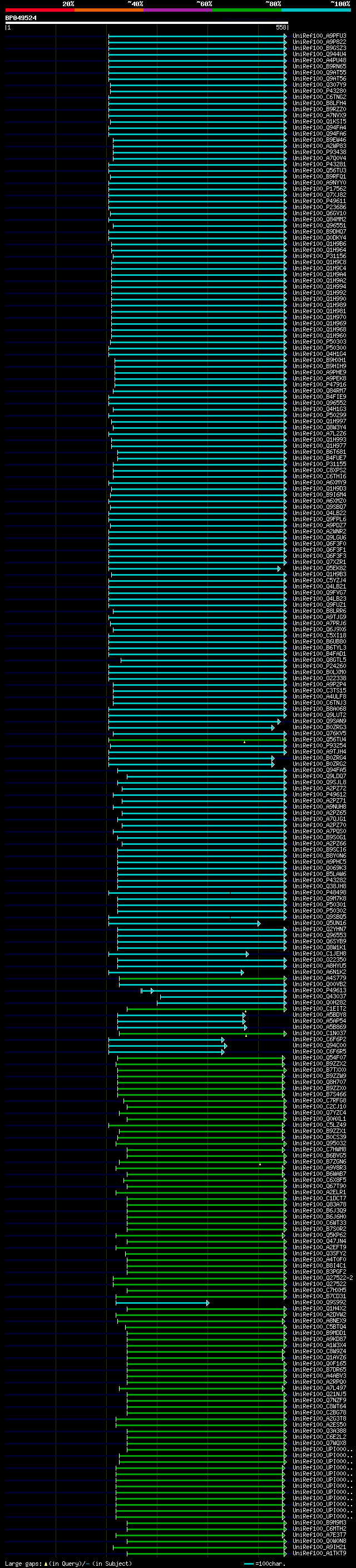The height and width of the screenshot is (1568, 356).
Task: Select the UniRef100_B9EW46 entry
Action: [319, 140]
